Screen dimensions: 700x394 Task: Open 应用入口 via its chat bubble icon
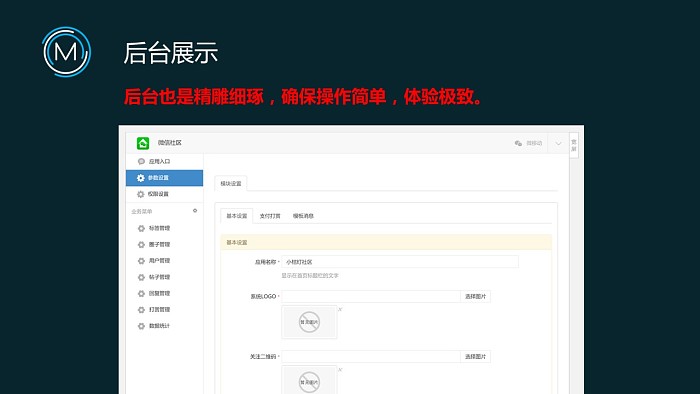[x=141, y=162]
